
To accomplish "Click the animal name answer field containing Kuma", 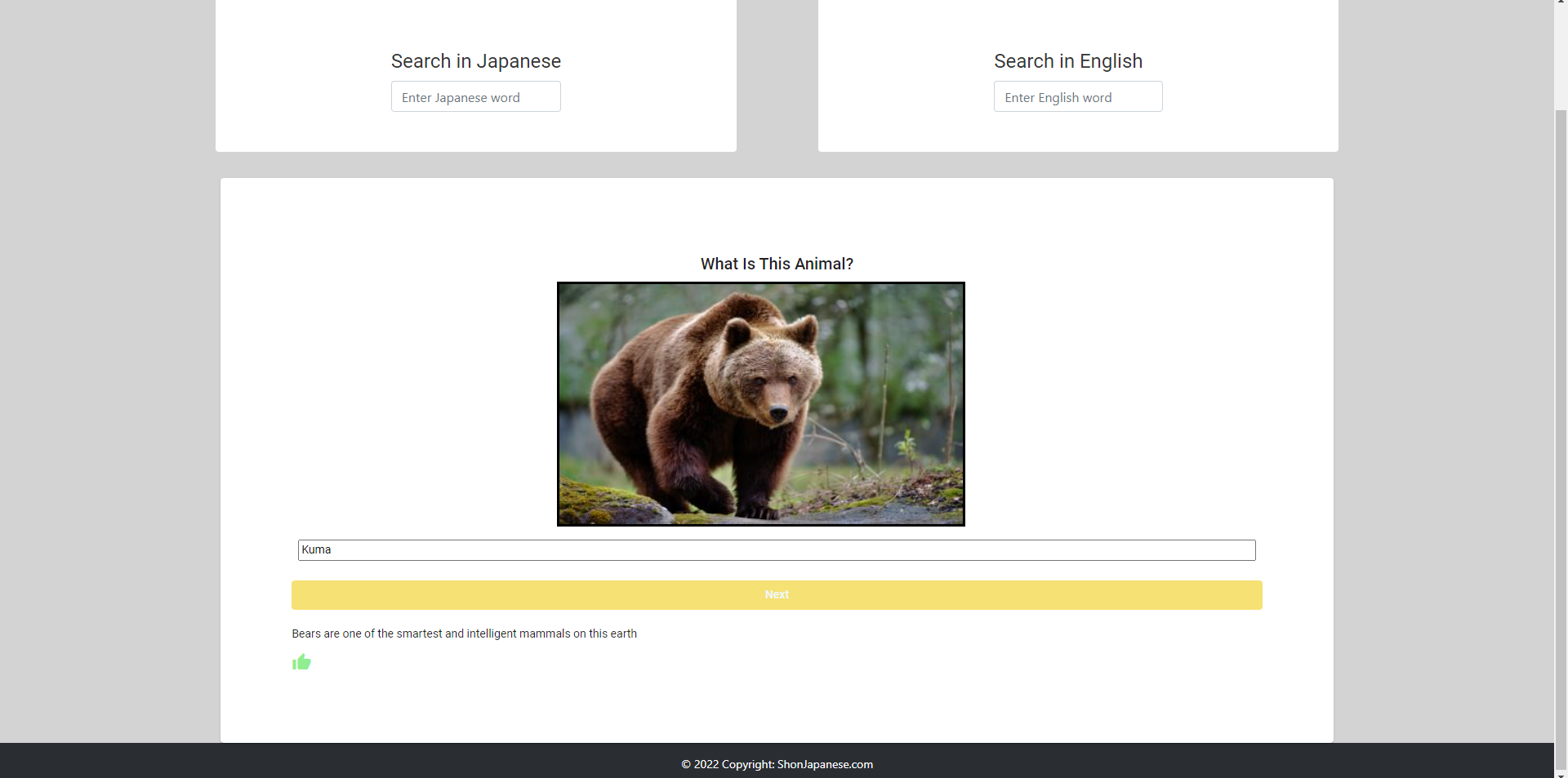I will click(777, 550).
